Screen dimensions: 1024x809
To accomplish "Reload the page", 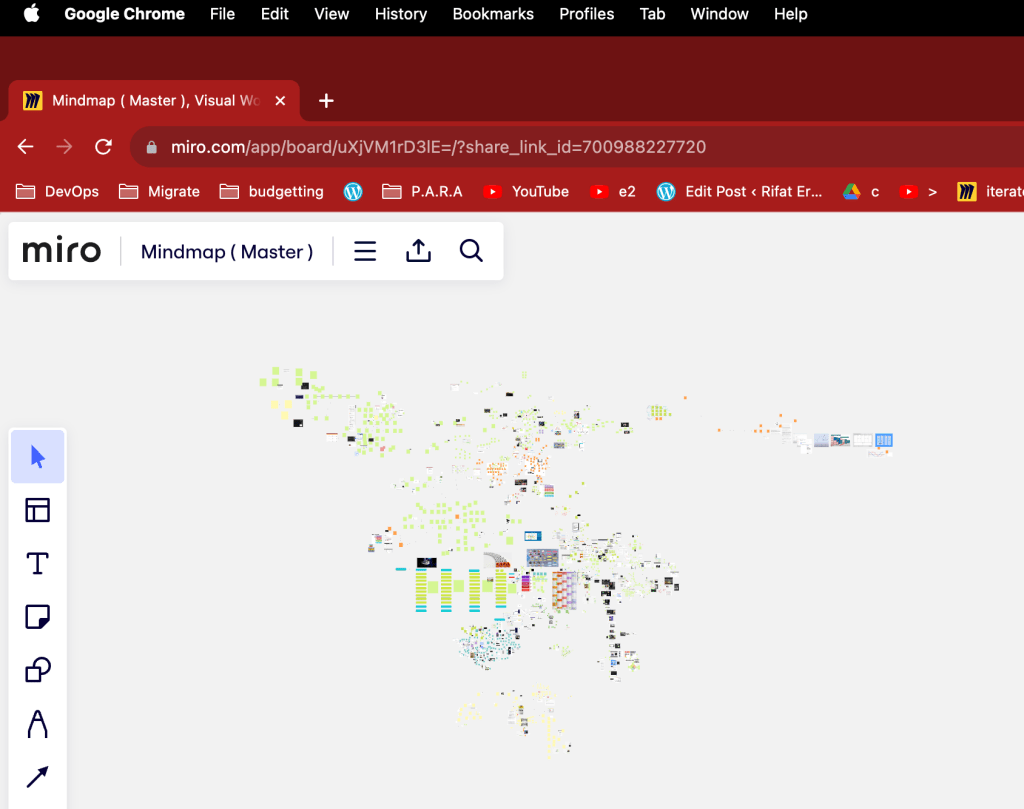I will [x=103, y=147].
